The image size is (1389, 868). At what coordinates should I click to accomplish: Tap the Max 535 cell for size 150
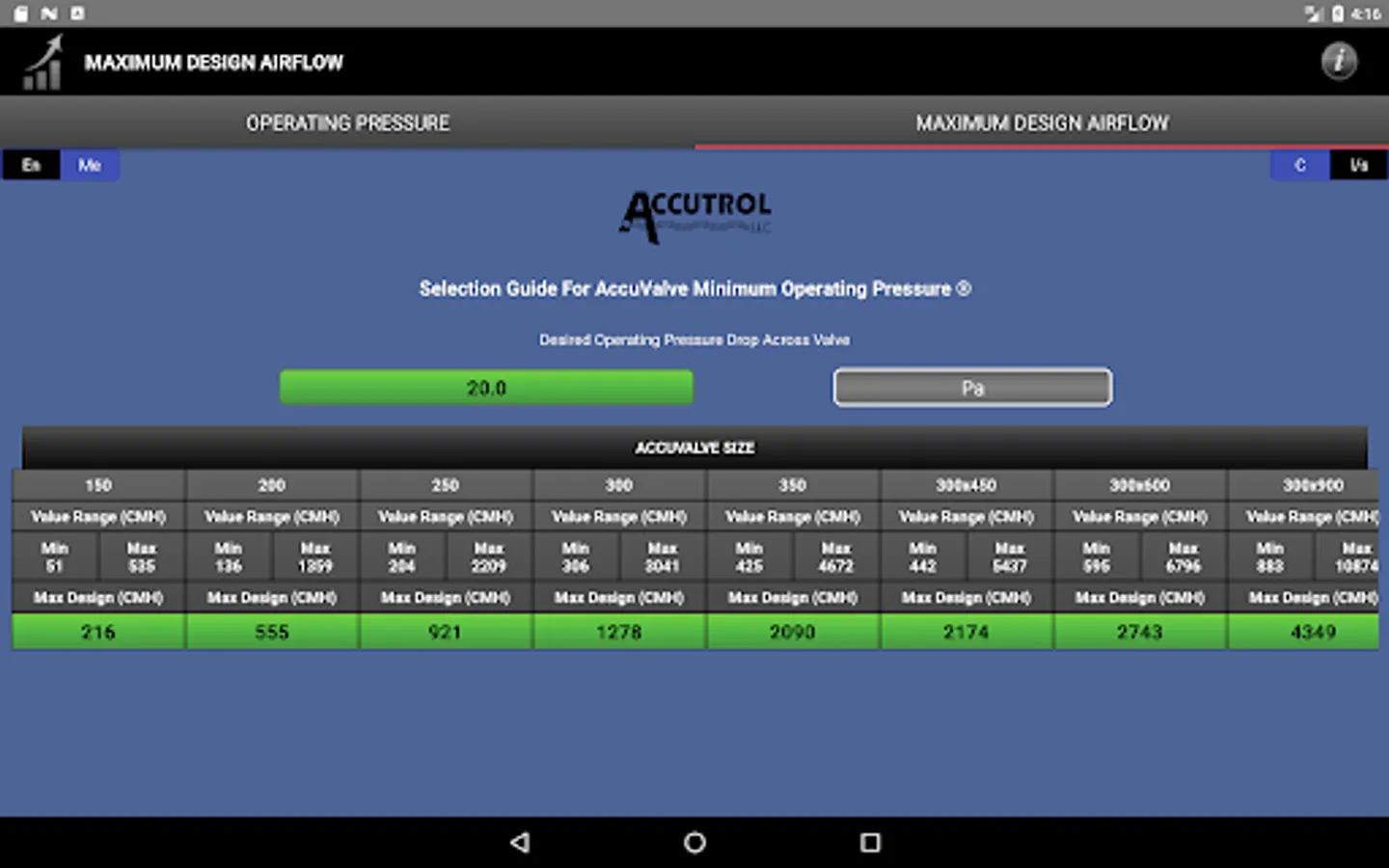click(142, 556)
